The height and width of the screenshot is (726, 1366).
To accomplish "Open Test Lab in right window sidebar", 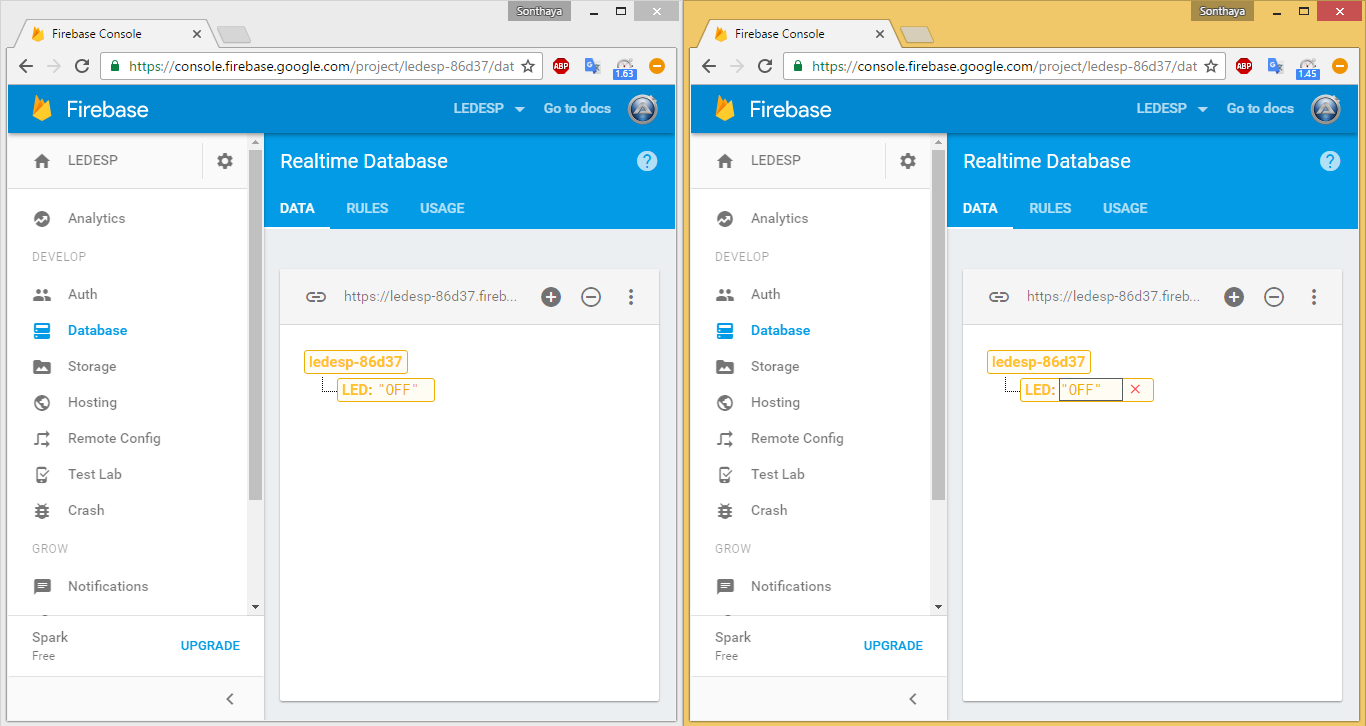I will click(x=811, y=474).
